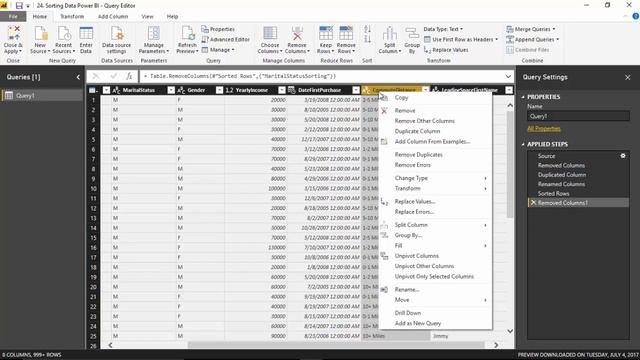
Task: Click the horizontal scrollbar right arrow
Action: (496, 345)
